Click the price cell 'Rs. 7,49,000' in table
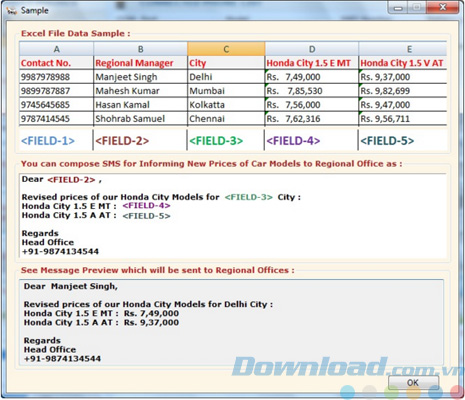Image resolution: width=465 pixels, height=400 pixels. click(x=312, y=77)
